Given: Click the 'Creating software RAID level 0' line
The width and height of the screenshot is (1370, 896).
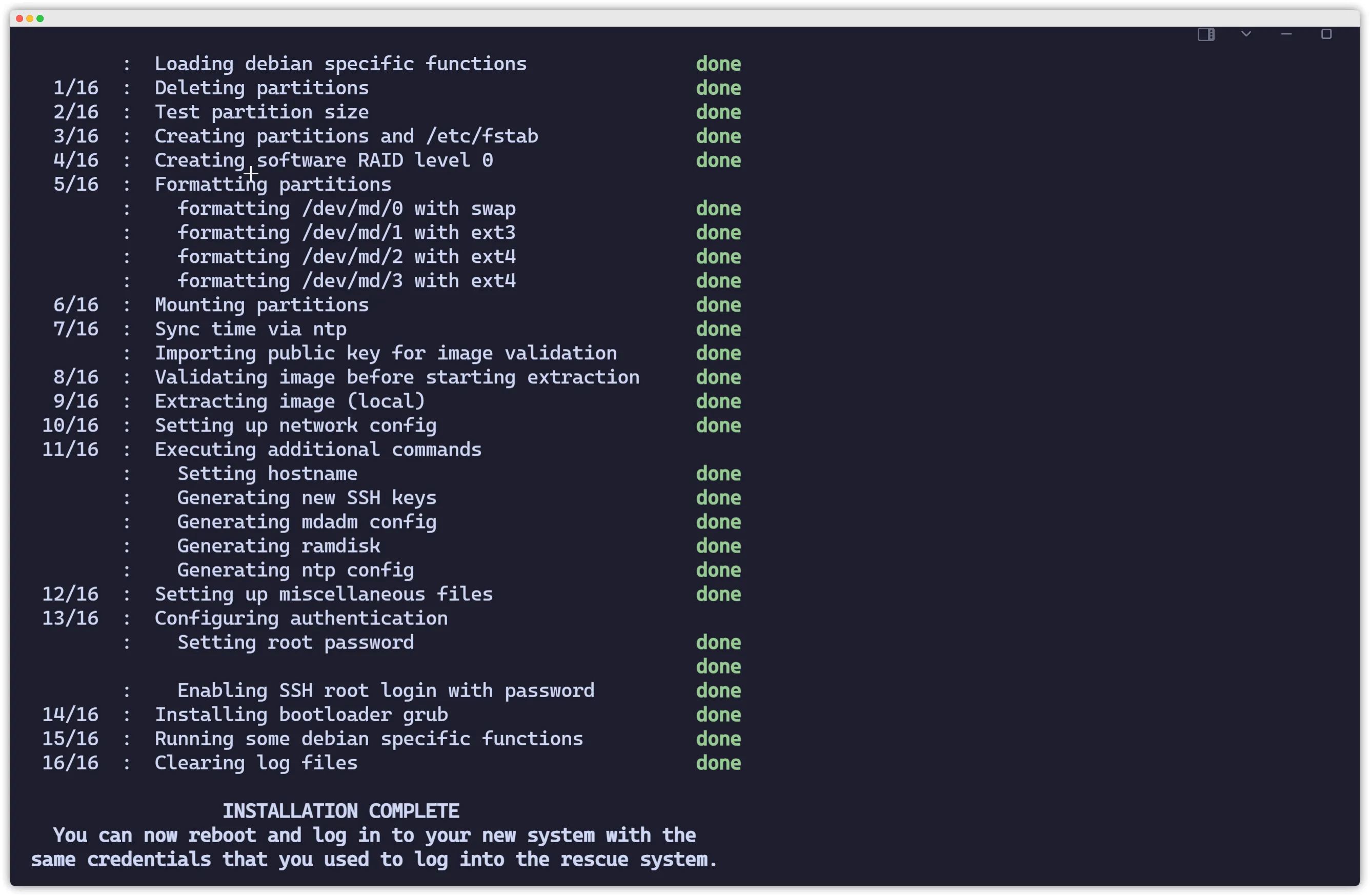Looking at the screenshot, I should click(324, 160).
